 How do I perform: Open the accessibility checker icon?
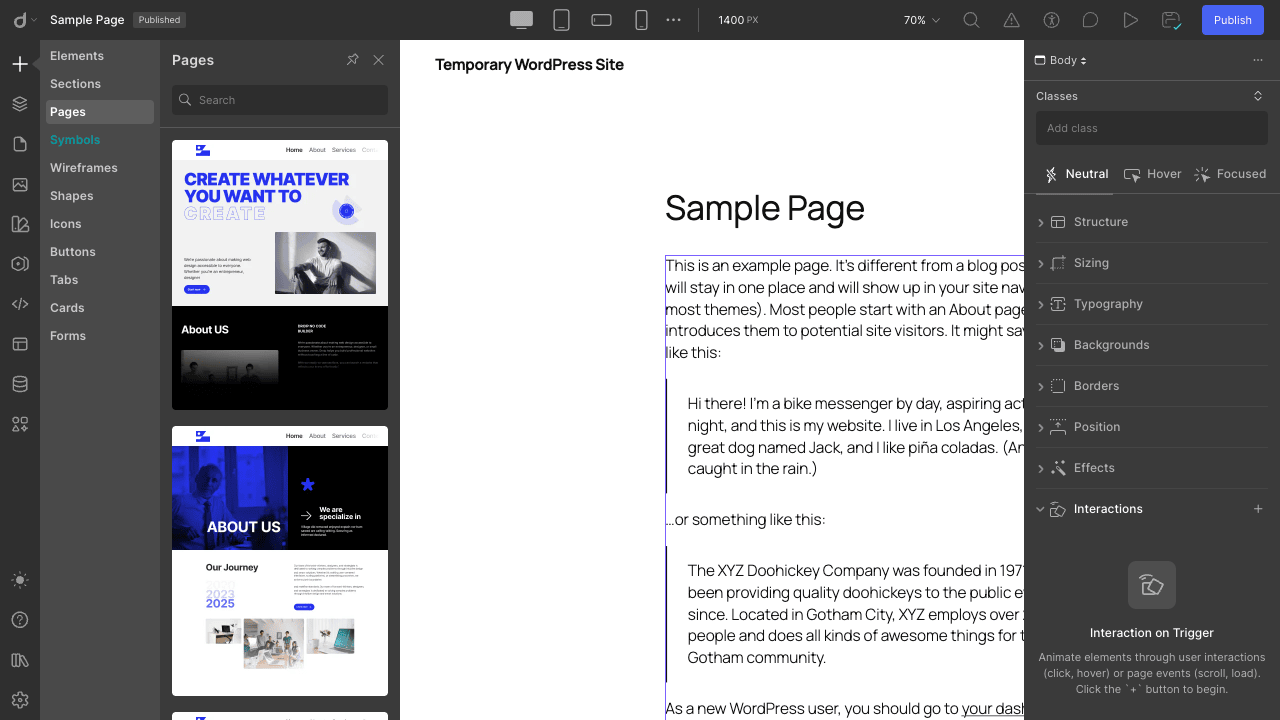tap(1051, 20)
